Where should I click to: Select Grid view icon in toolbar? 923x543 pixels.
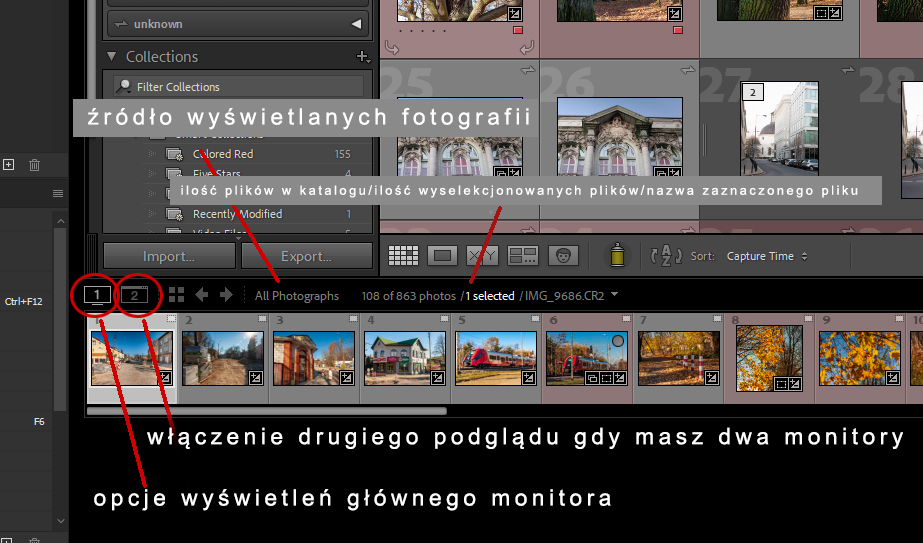[x=403, y=256]
